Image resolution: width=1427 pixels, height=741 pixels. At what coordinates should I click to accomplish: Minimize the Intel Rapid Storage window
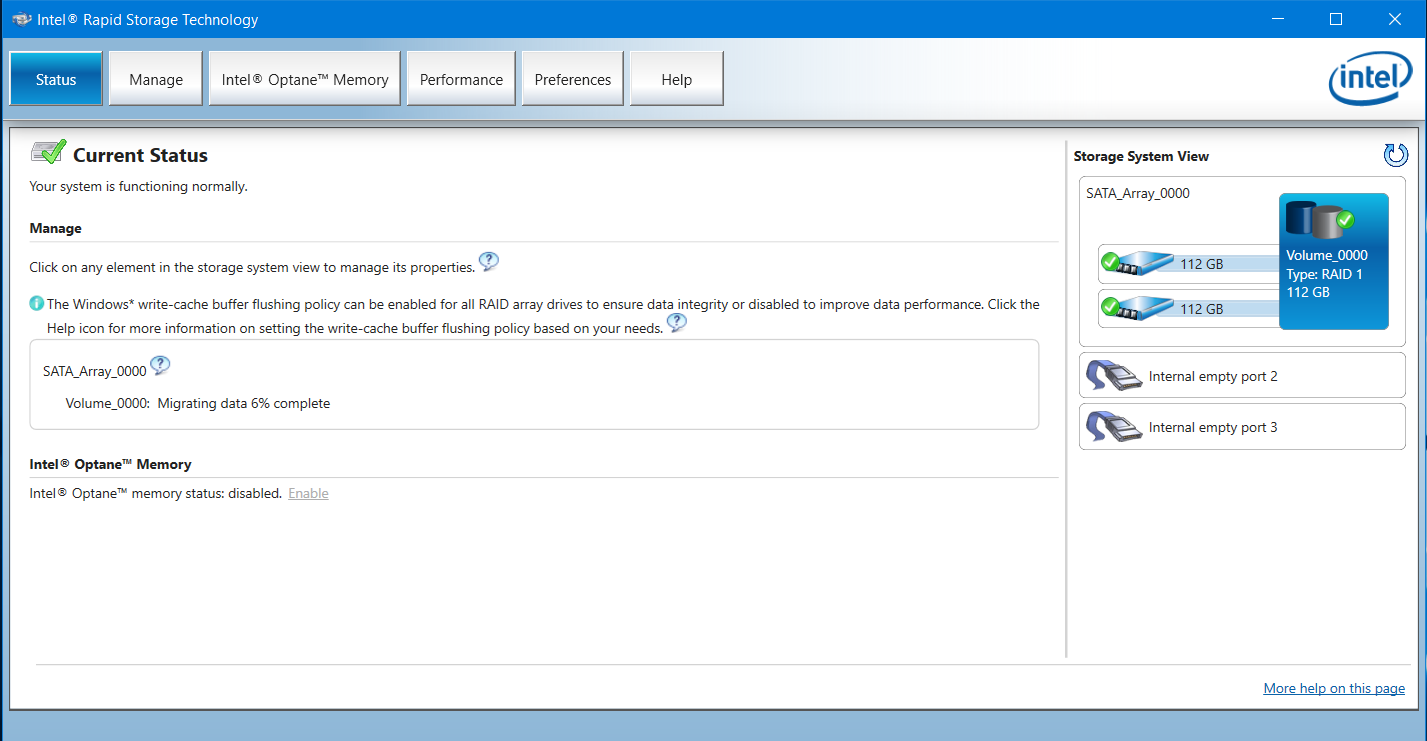[1276, 19]
